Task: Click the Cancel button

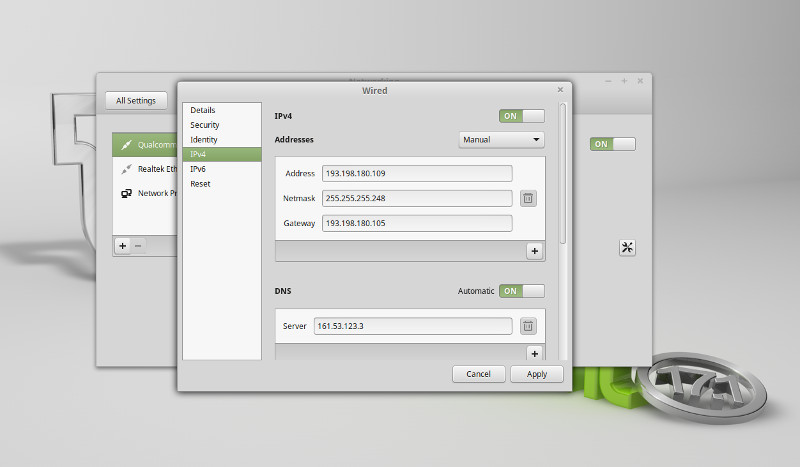Action: pyautogui.click(x=478, y=374)
